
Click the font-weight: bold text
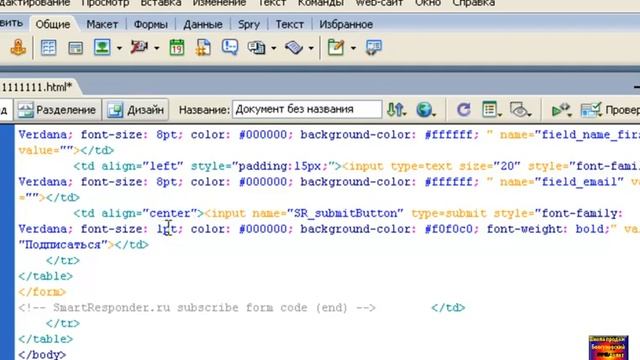tap(545, 229)
